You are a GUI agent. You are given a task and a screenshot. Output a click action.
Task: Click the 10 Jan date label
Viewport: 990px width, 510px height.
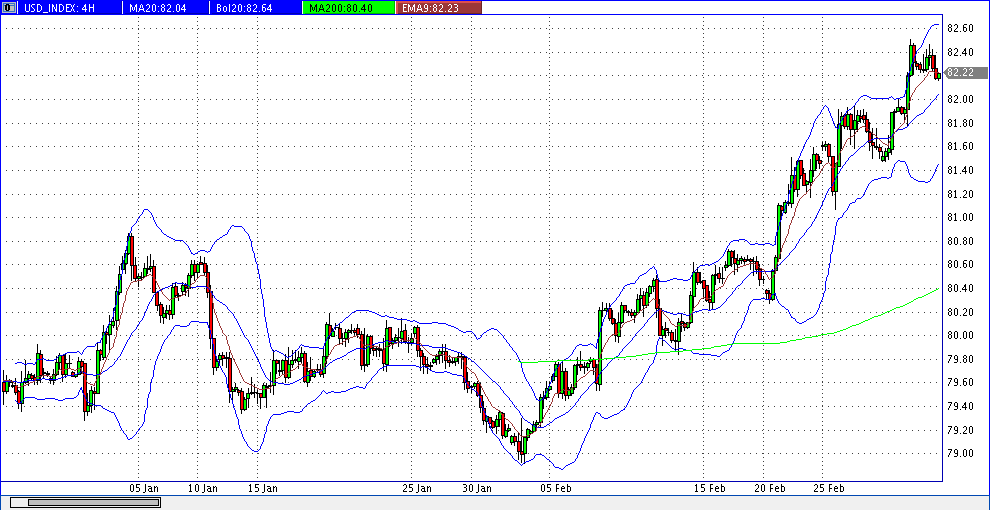click(x=203, y=488)
